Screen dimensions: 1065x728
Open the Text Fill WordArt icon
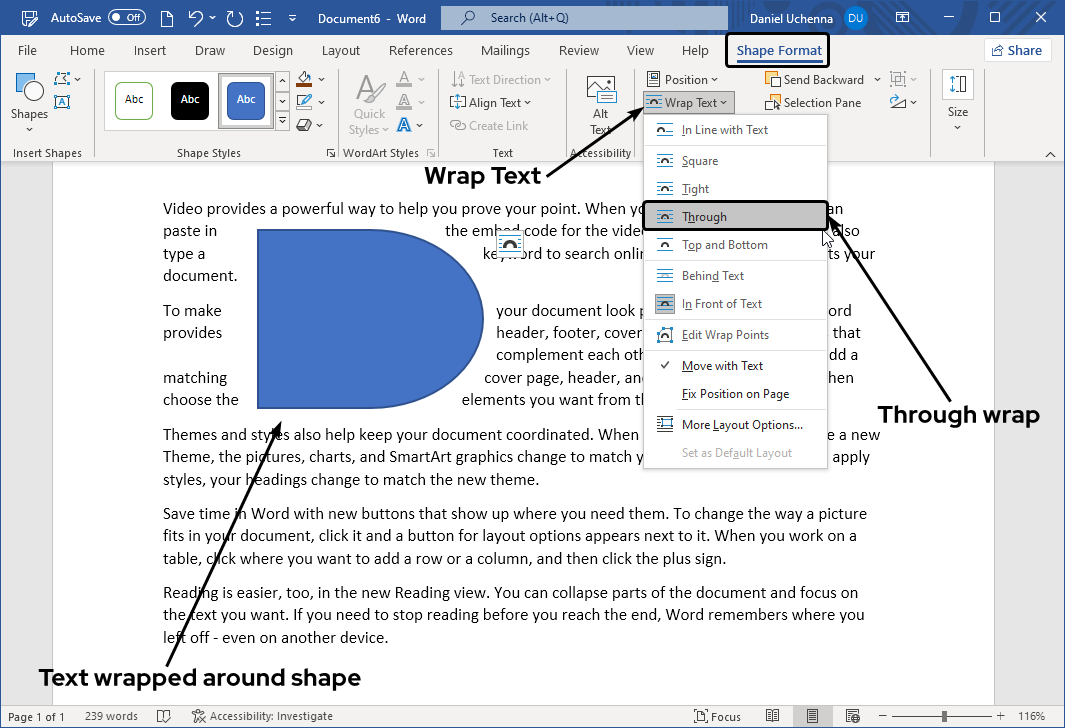pyautogui.click(x=404, y=80)
